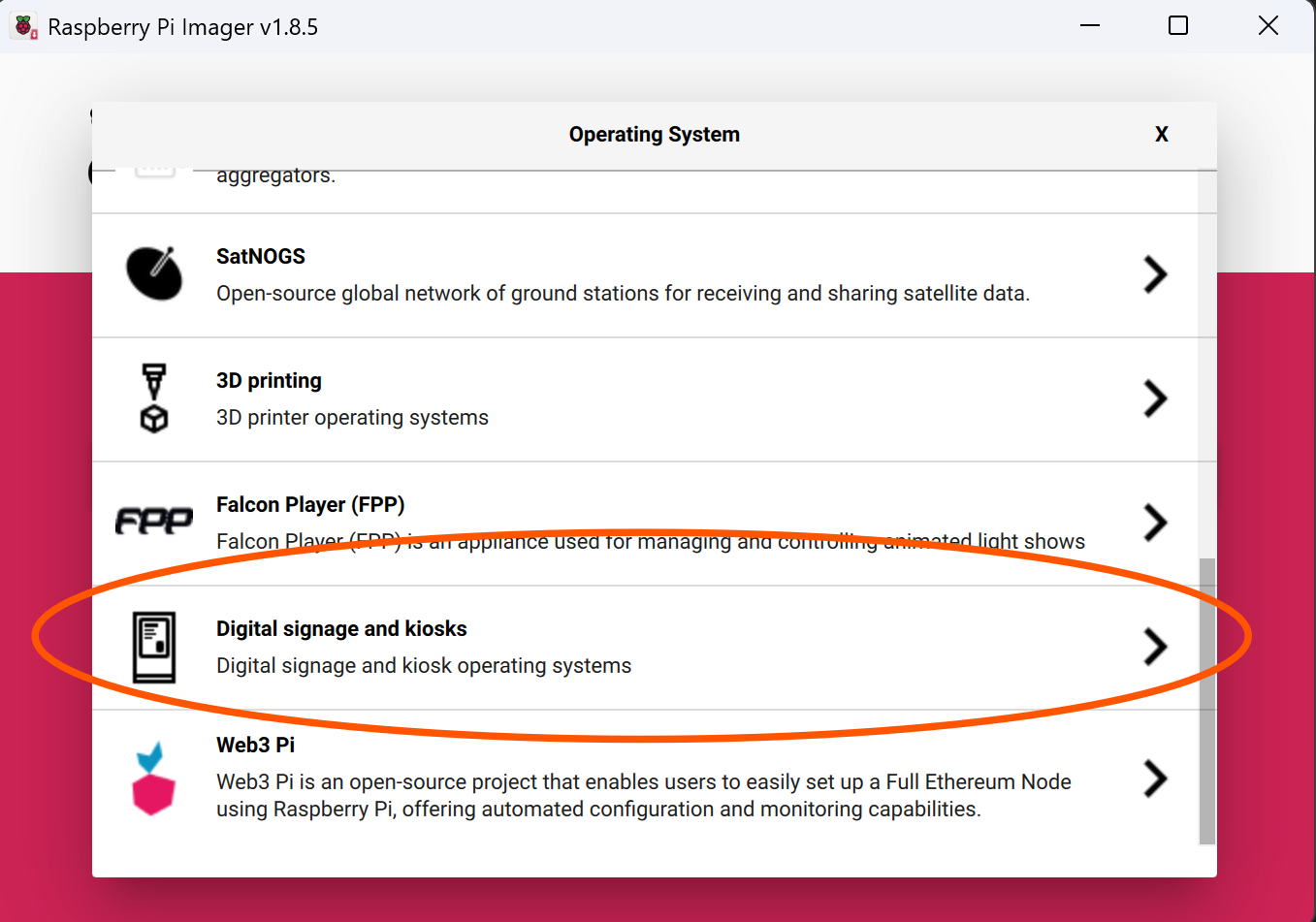Click 'Digital signage and kiosk operating systems' description

pyautogui.click(x=424, y=666)
